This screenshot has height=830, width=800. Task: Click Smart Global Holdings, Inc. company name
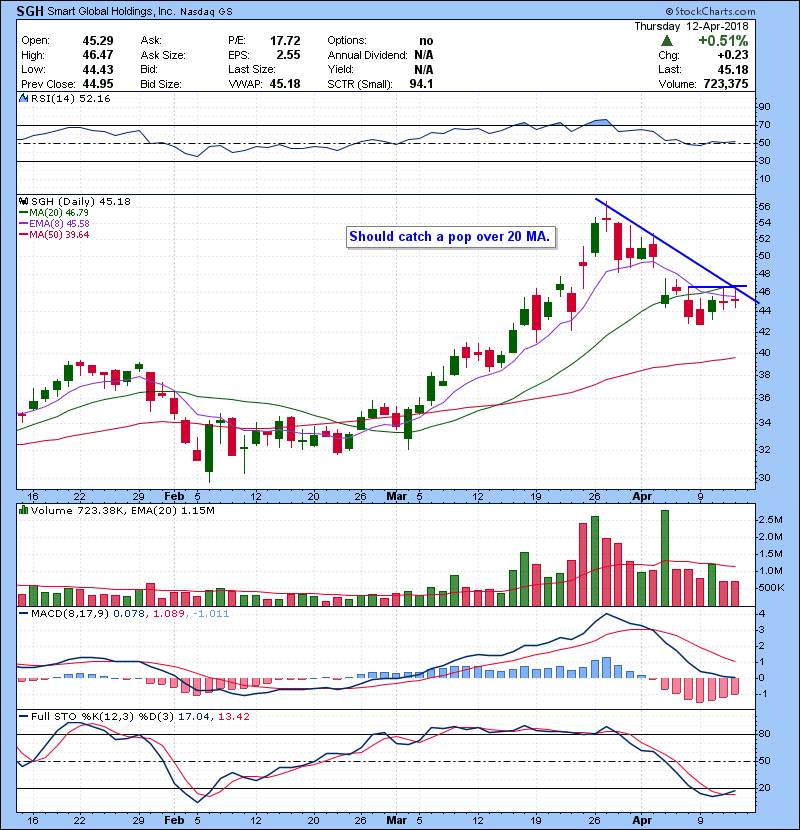[x=111, y=11]
